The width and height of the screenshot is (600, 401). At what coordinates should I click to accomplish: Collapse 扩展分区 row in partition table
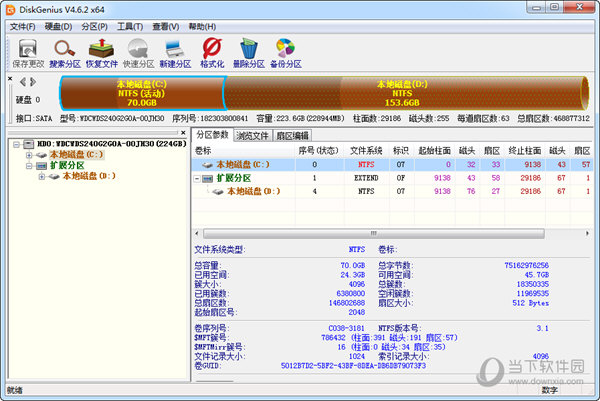click(197, 179)
